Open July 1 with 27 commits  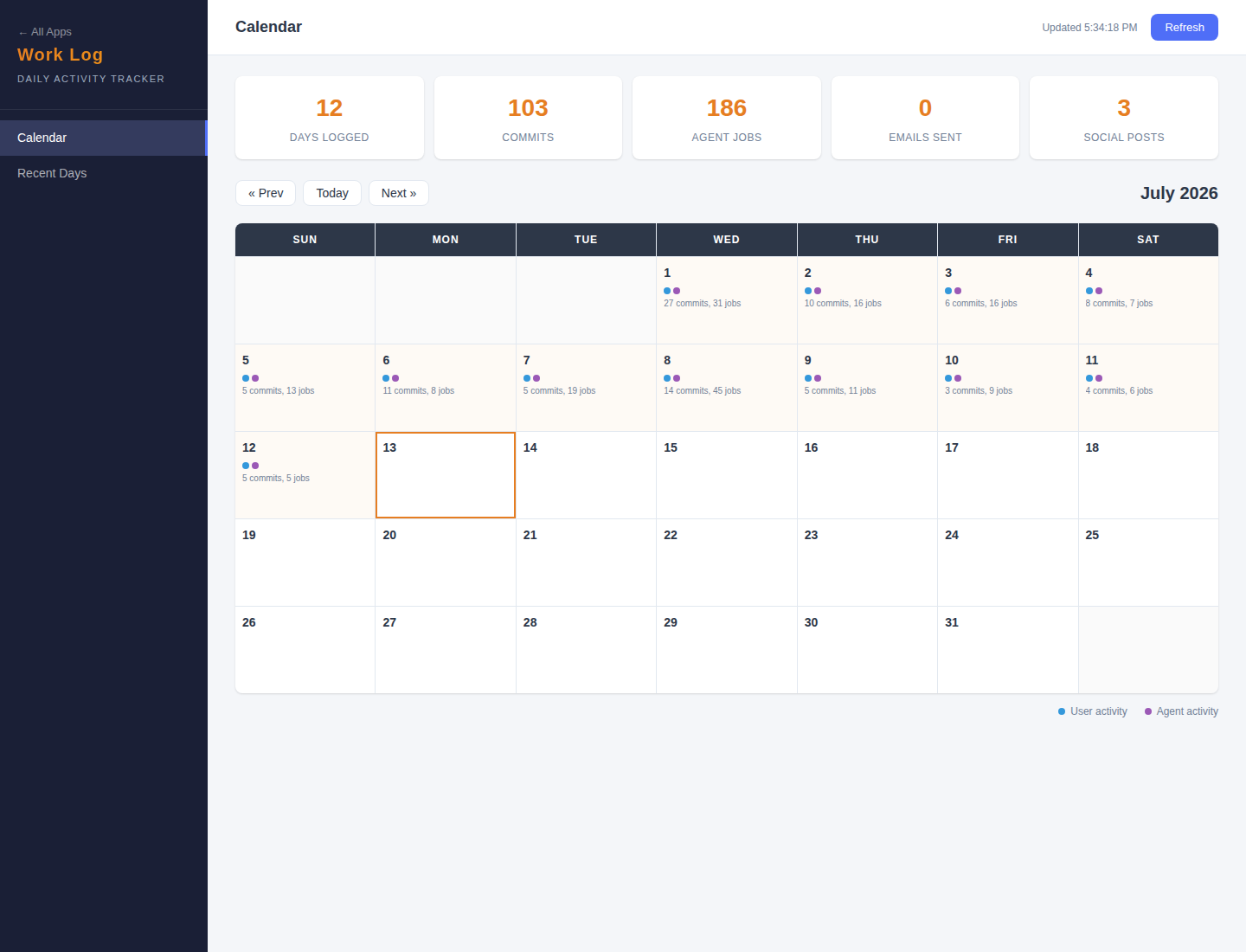(x=726, y=300)
